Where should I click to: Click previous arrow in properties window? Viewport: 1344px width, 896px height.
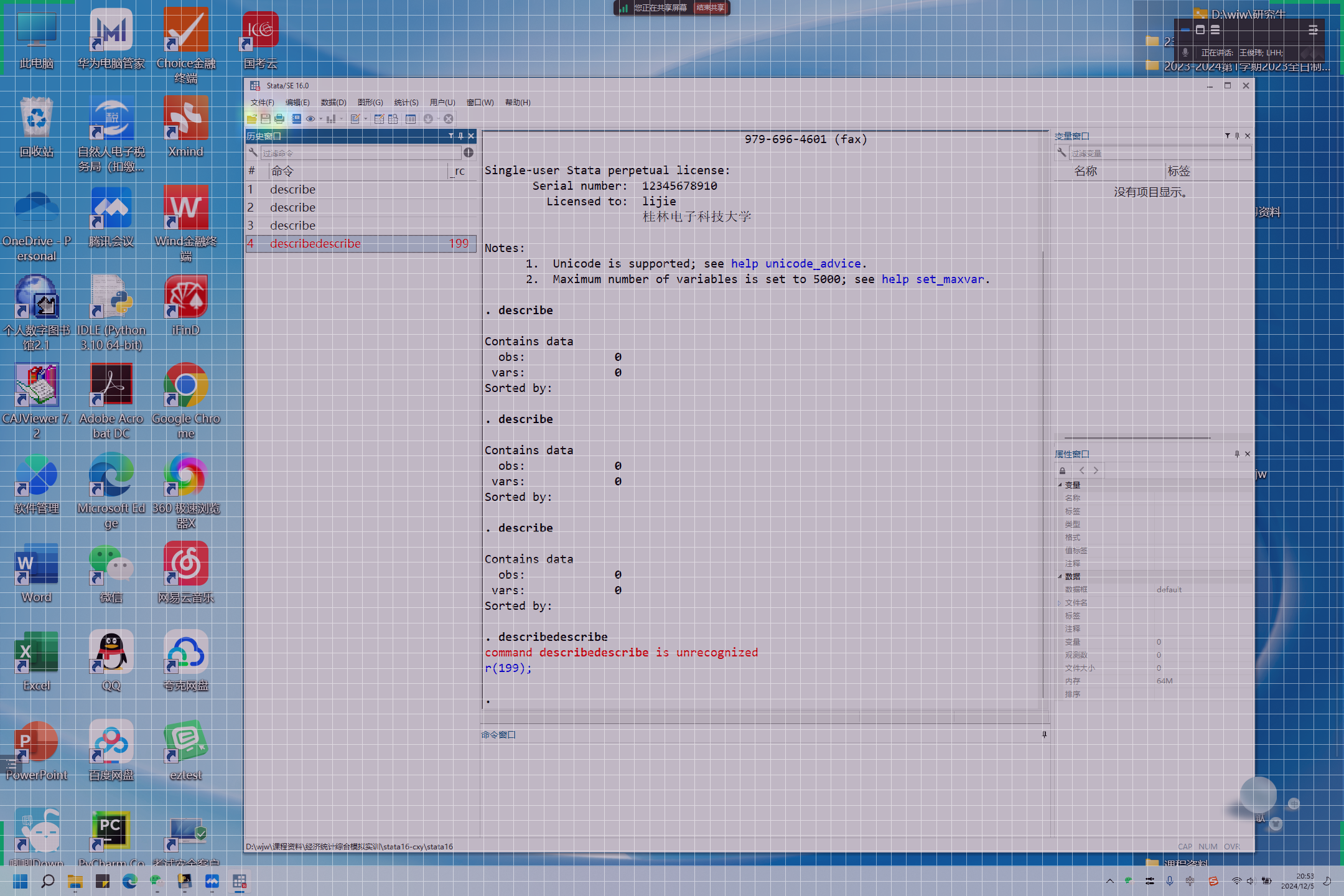point(1081,470)
